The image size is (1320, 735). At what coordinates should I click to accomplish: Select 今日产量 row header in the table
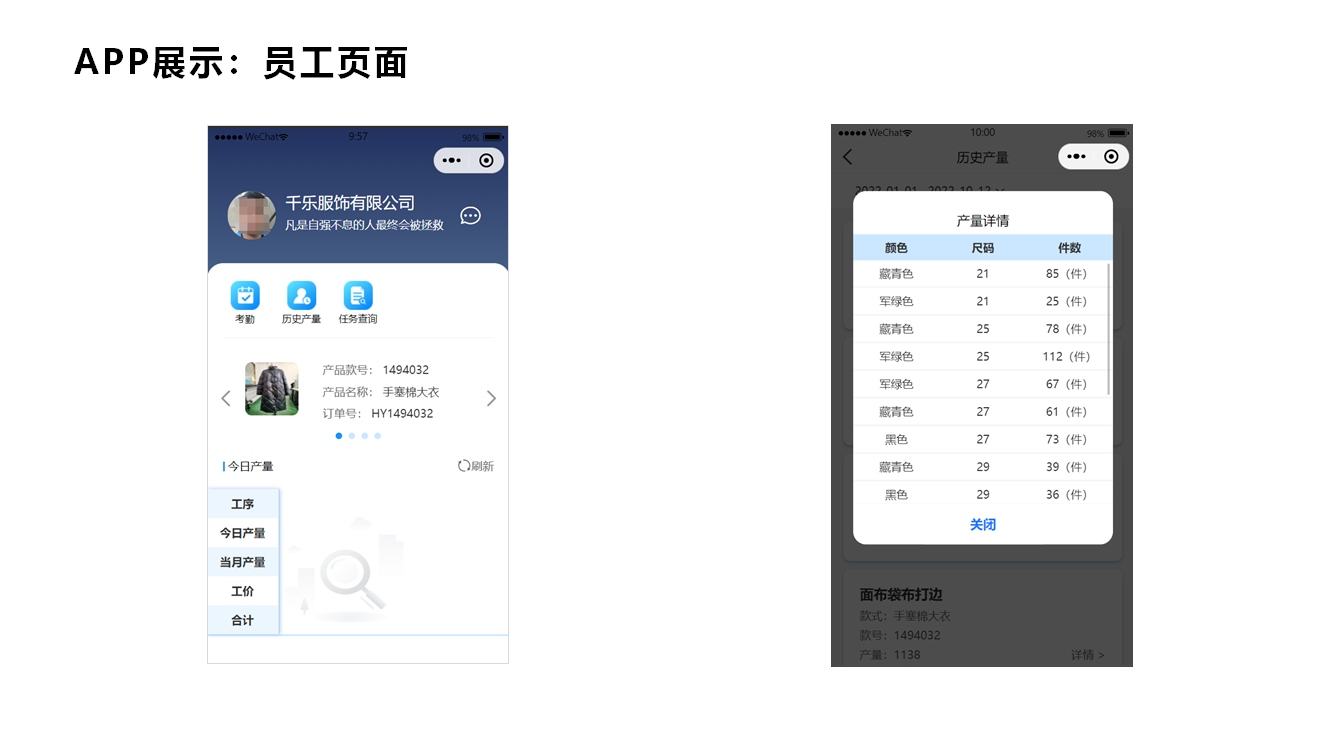(243, 533)
